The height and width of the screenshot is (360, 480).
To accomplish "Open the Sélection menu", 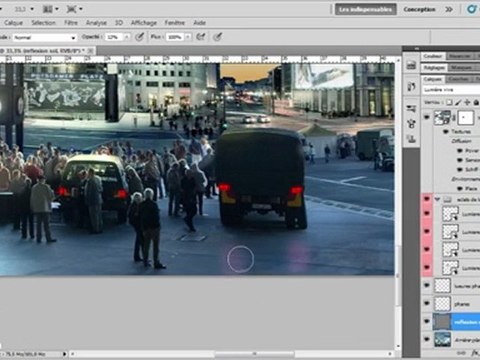I will point(43,23).
